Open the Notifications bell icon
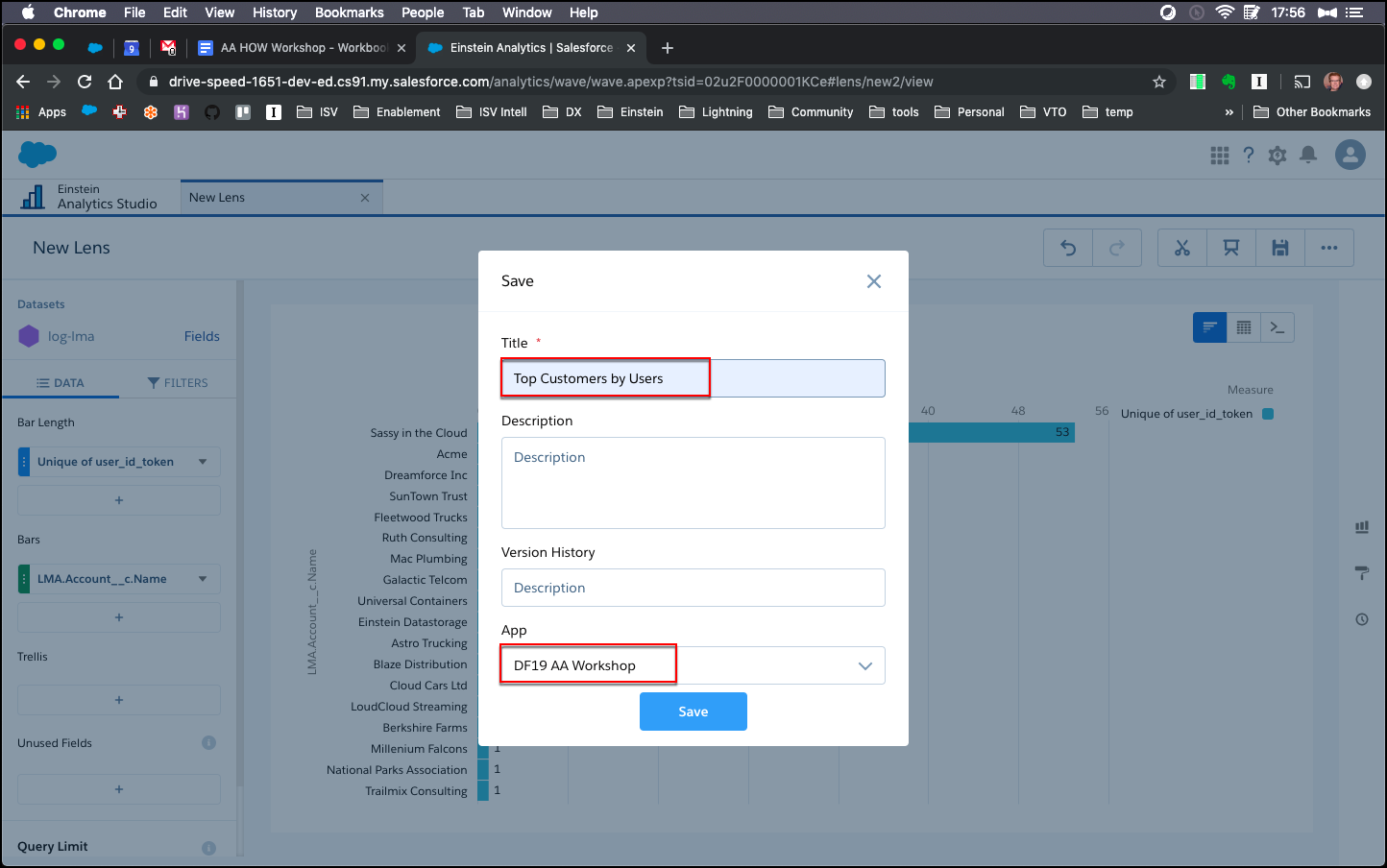 1308,155
